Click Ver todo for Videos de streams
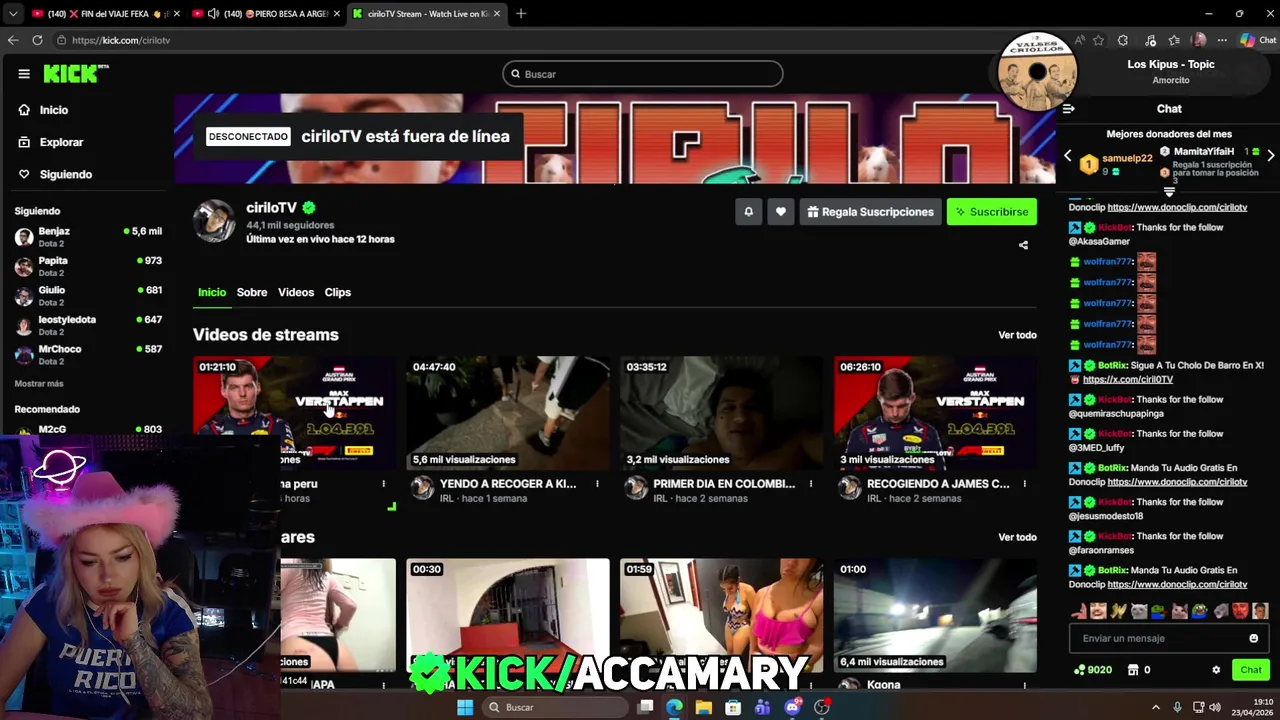 pyautogui.click(x=1017, y=335)
